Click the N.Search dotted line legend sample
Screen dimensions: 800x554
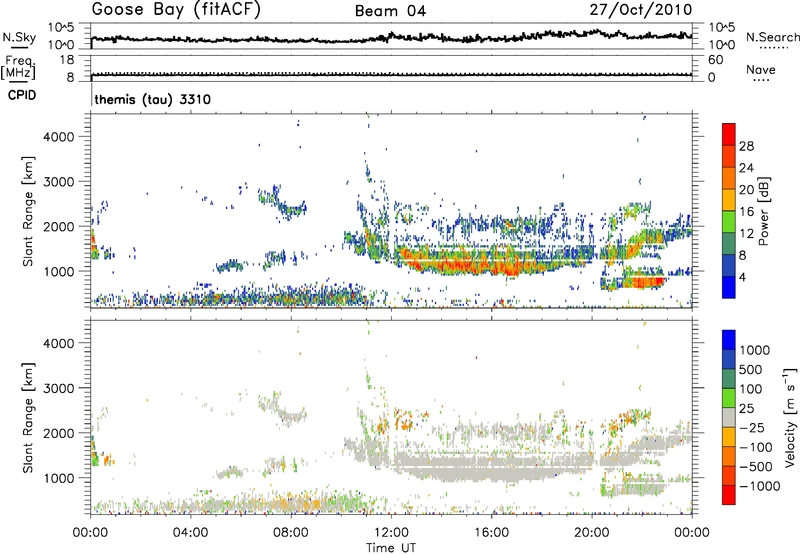click(774, 48)
